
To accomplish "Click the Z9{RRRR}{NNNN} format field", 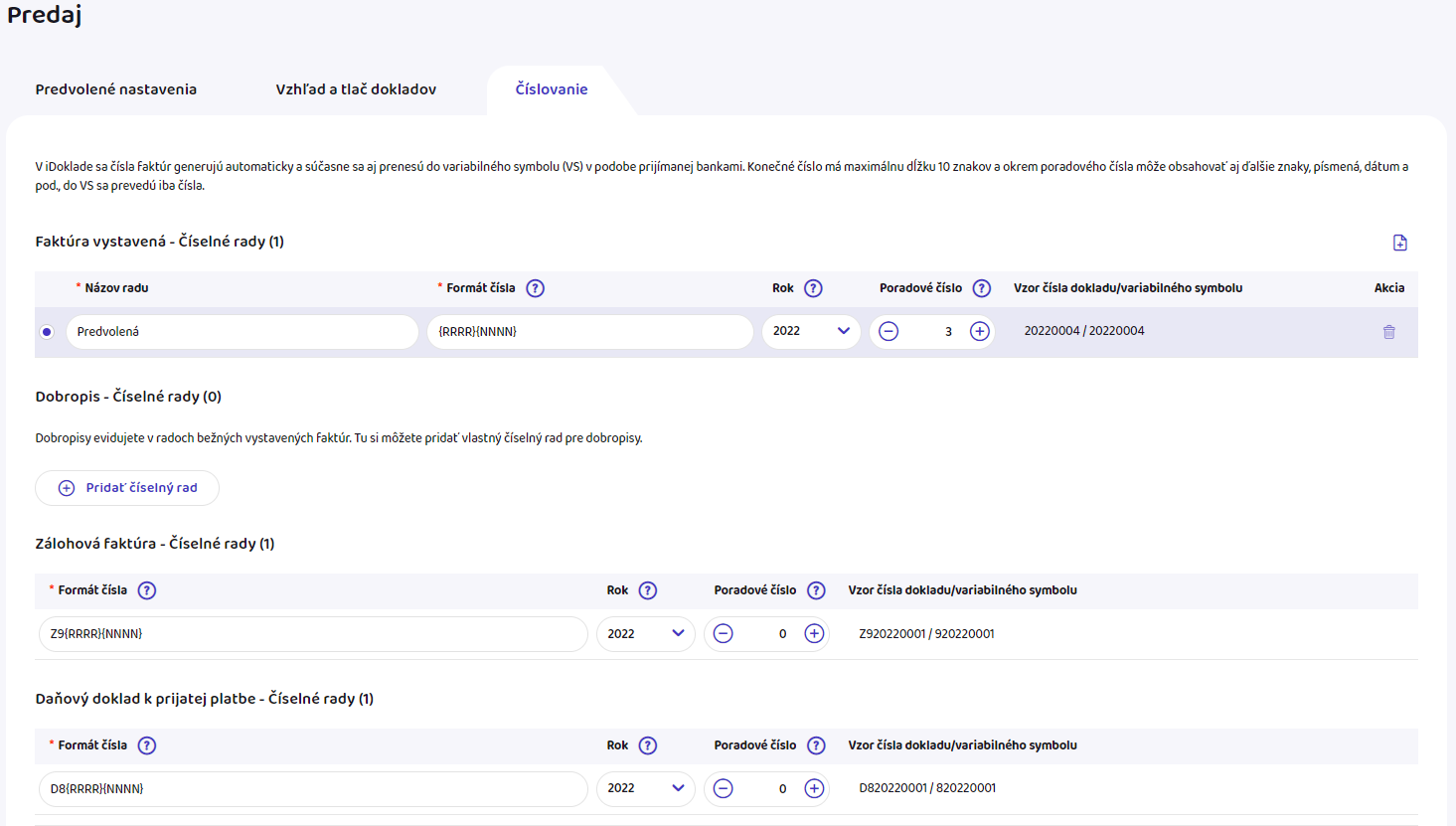I will coord(313,634).
